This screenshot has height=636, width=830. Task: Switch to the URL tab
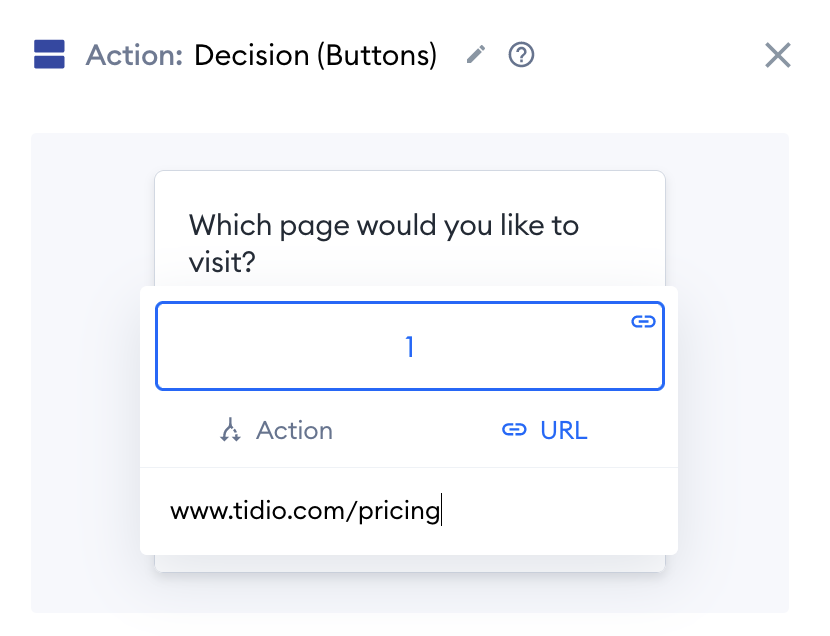tap(545, 430)
